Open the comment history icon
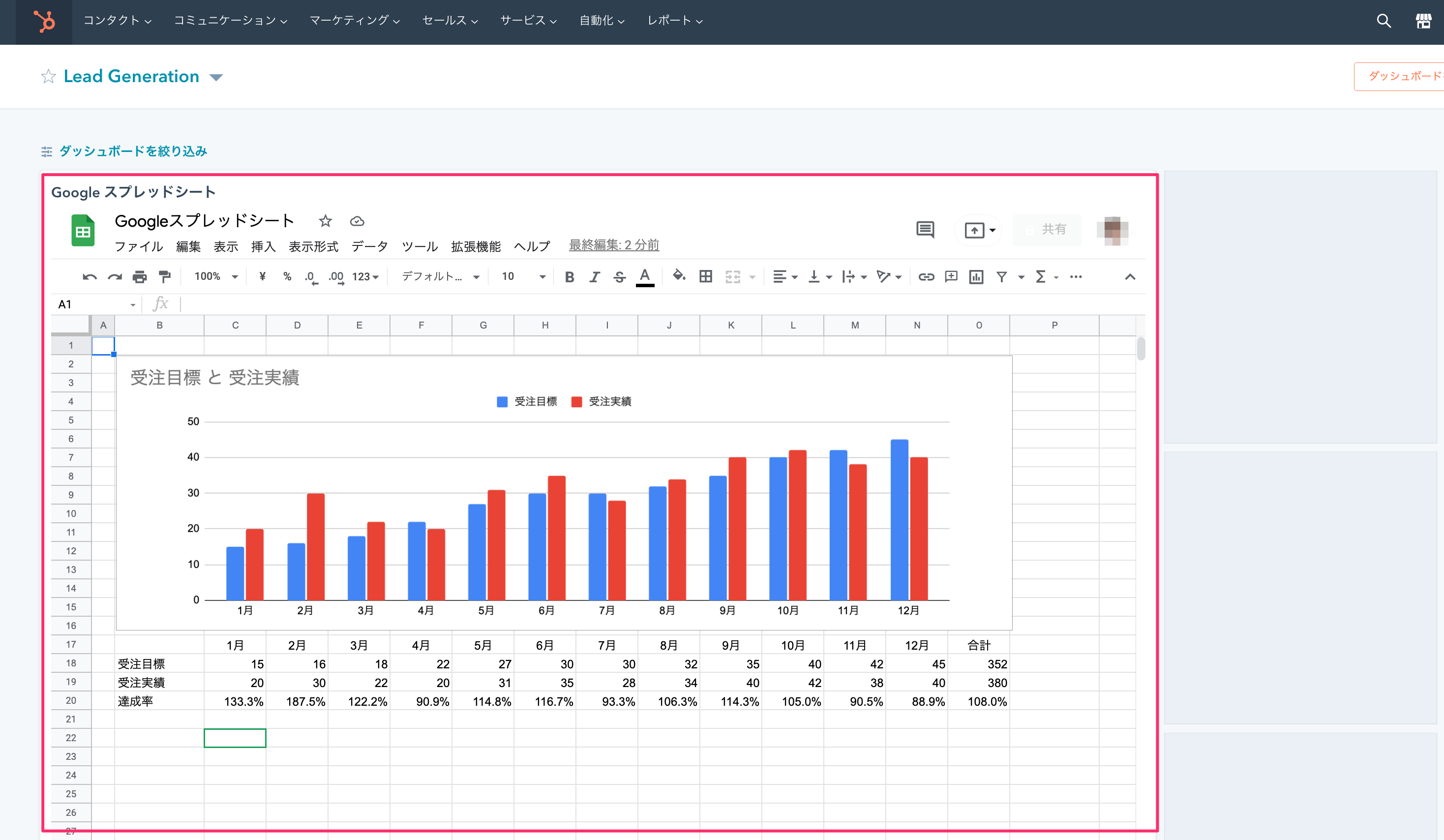 pos(925,230)
